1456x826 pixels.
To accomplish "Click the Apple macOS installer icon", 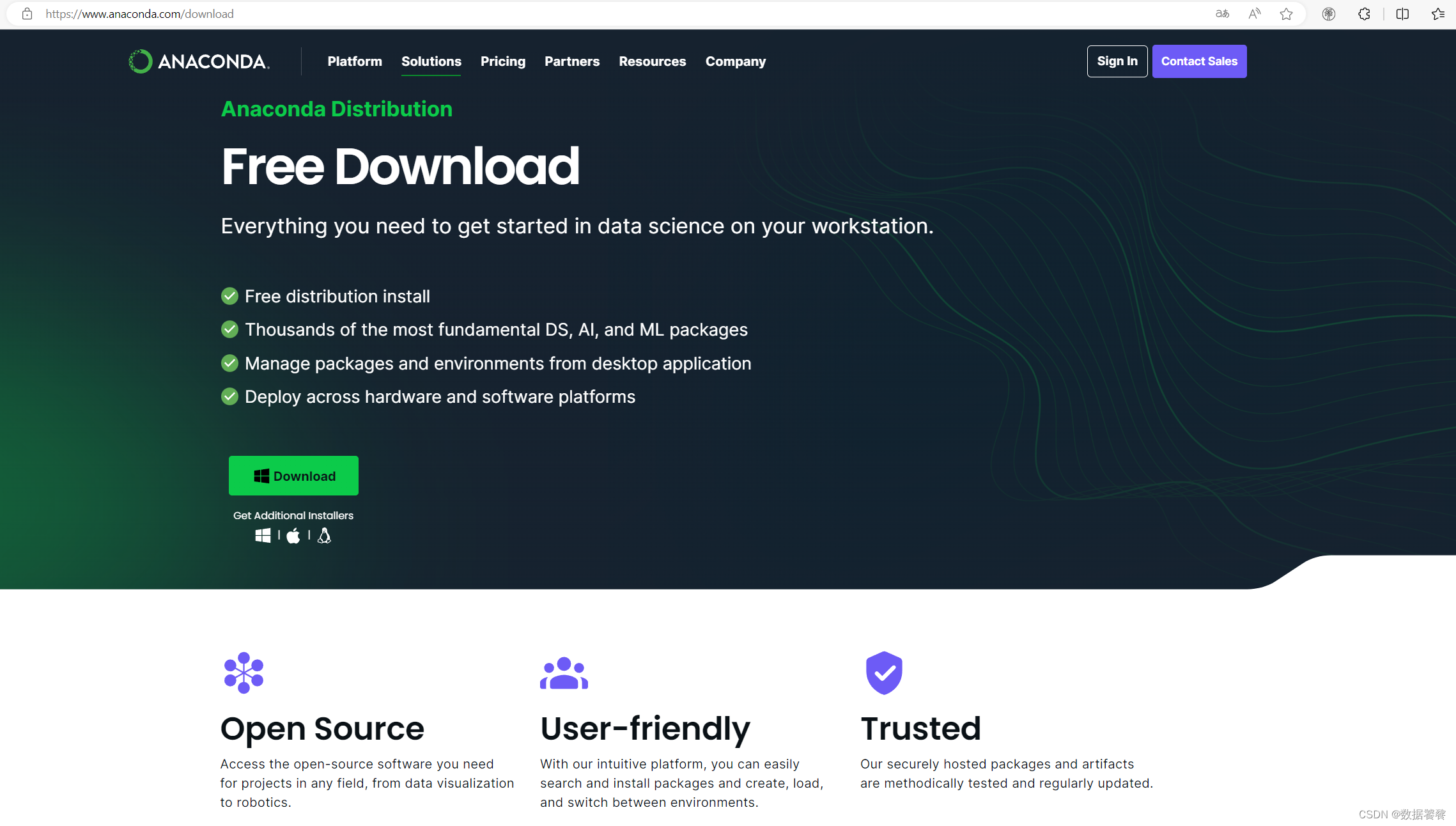I will coord(292,535).
